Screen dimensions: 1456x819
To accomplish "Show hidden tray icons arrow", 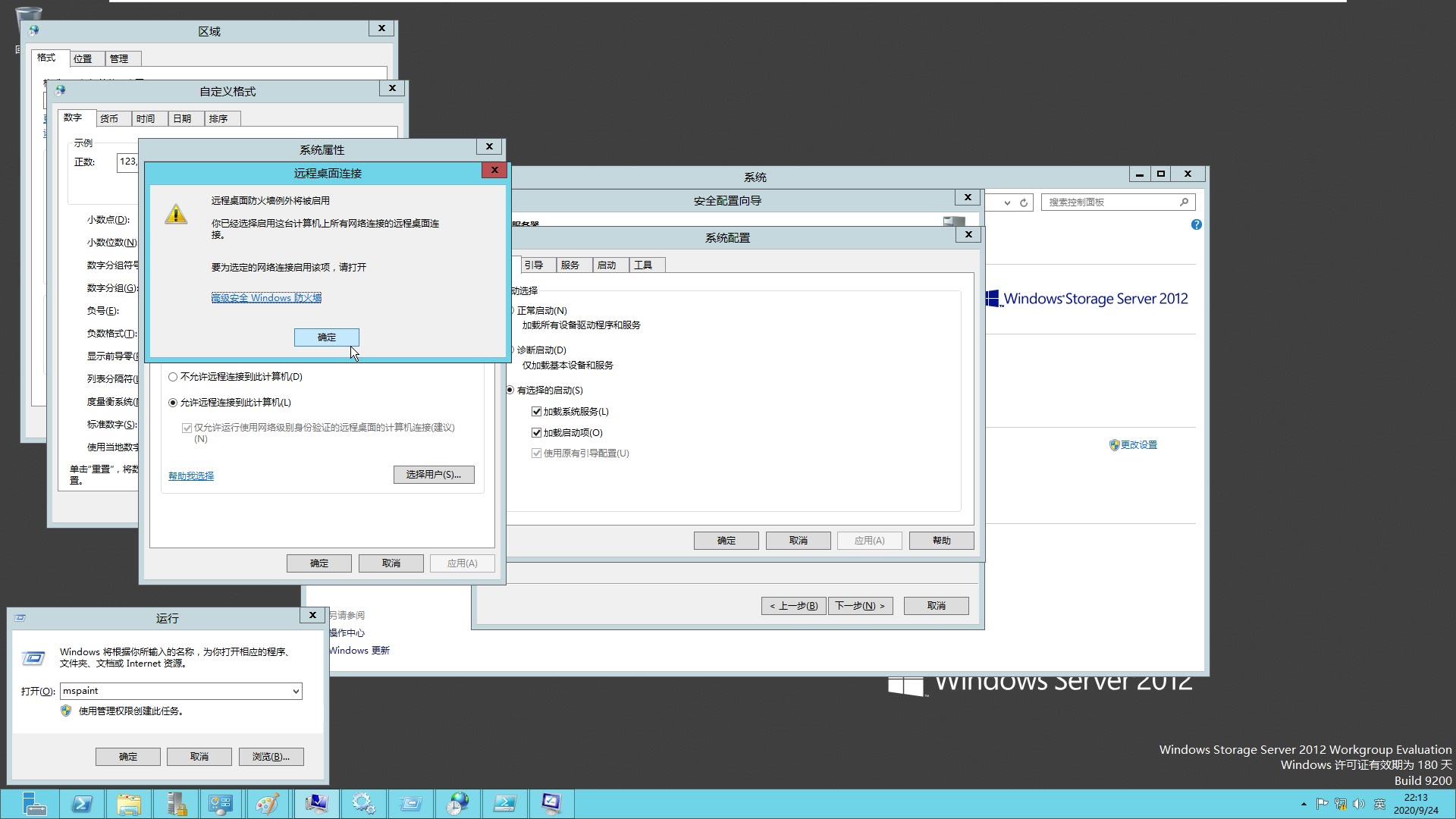I will tap(1304, 804).
